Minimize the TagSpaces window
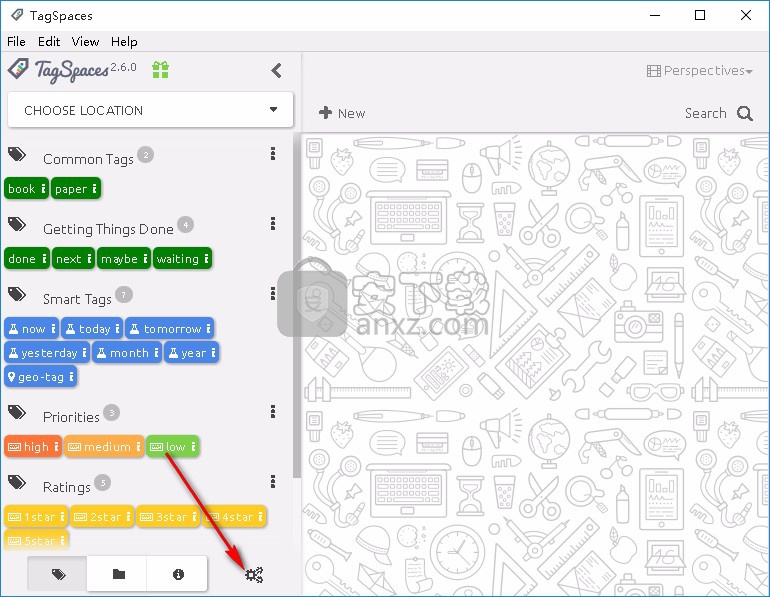The height and width of the screenshot is (597, 770). (x=655, y=15)
